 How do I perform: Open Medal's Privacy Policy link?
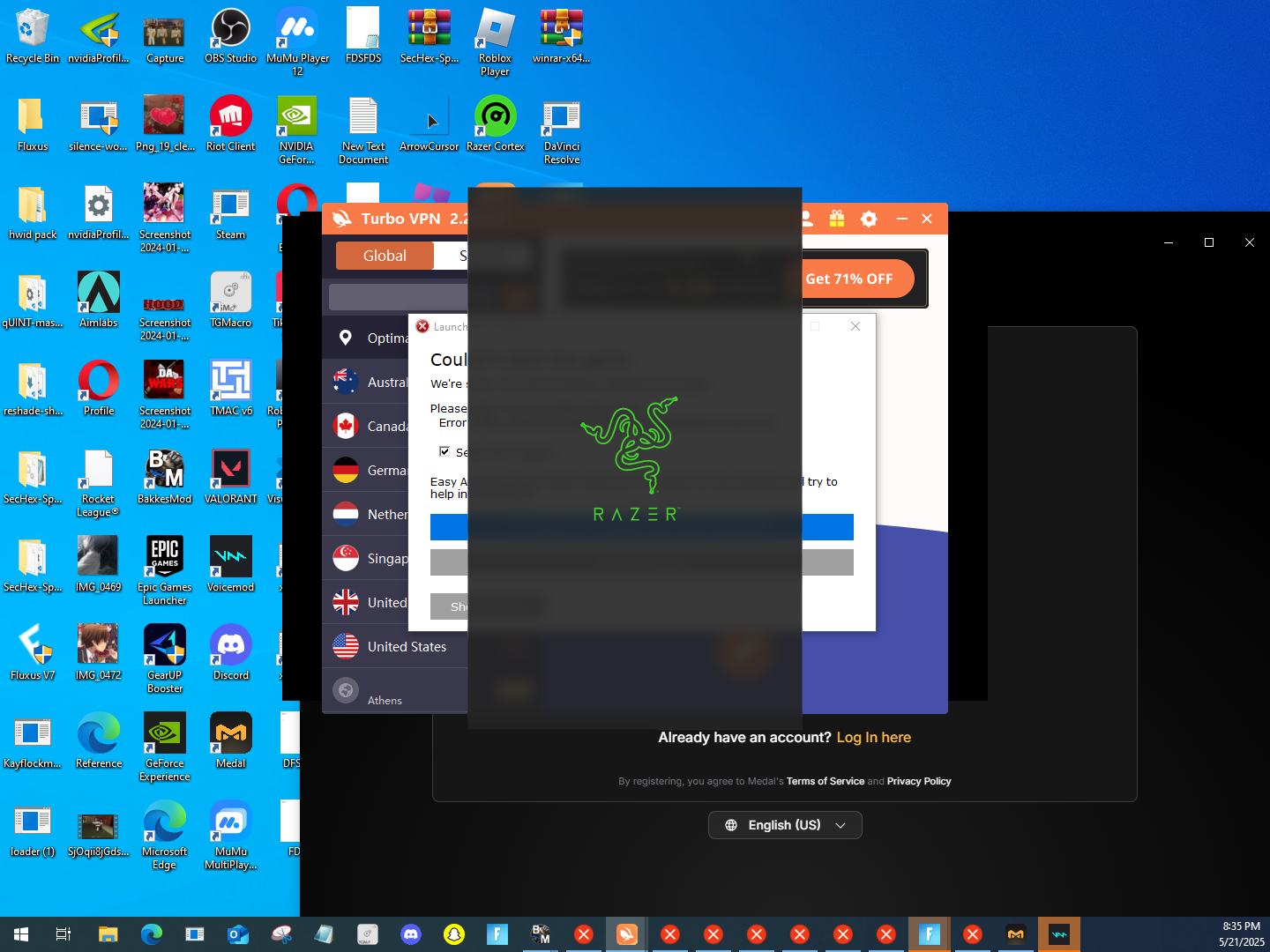pos(919,781)
